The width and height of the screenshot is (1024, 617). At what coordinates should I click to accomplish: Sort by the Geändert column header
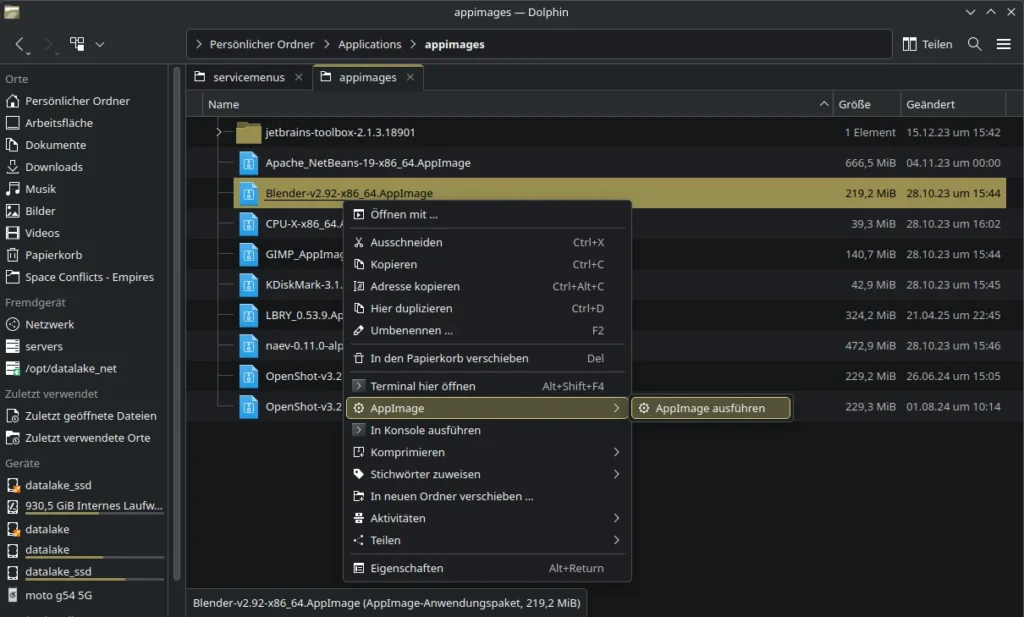(x=953, y=104)
